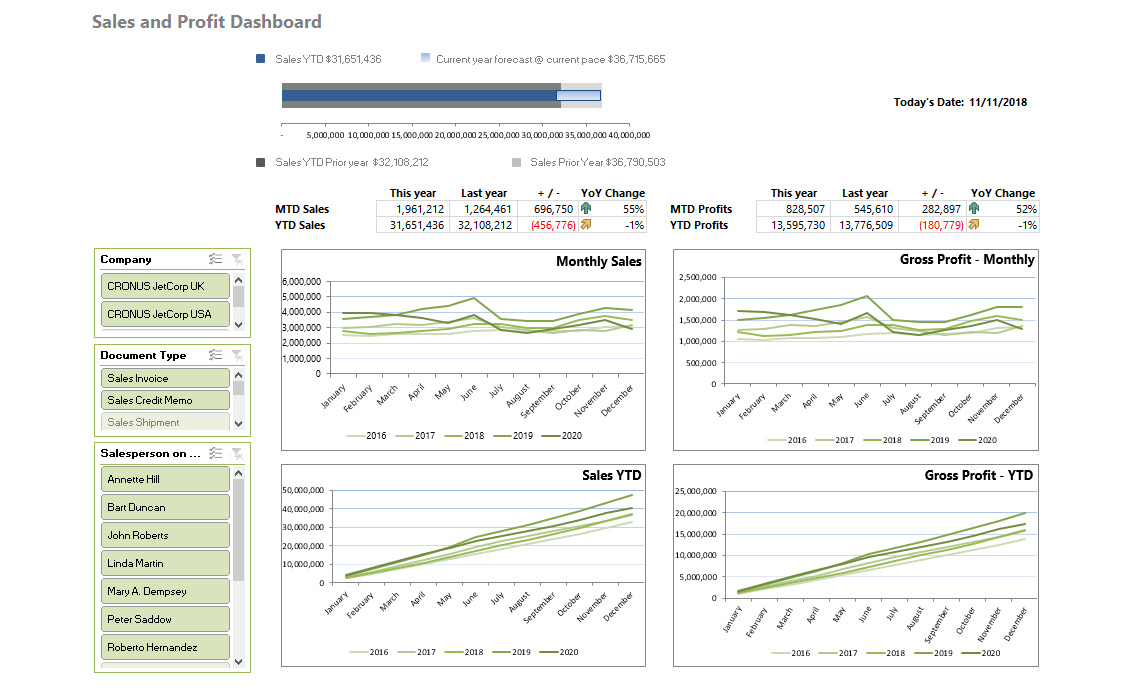Click Sales Prior Year light gray swatch

(516, 162)
